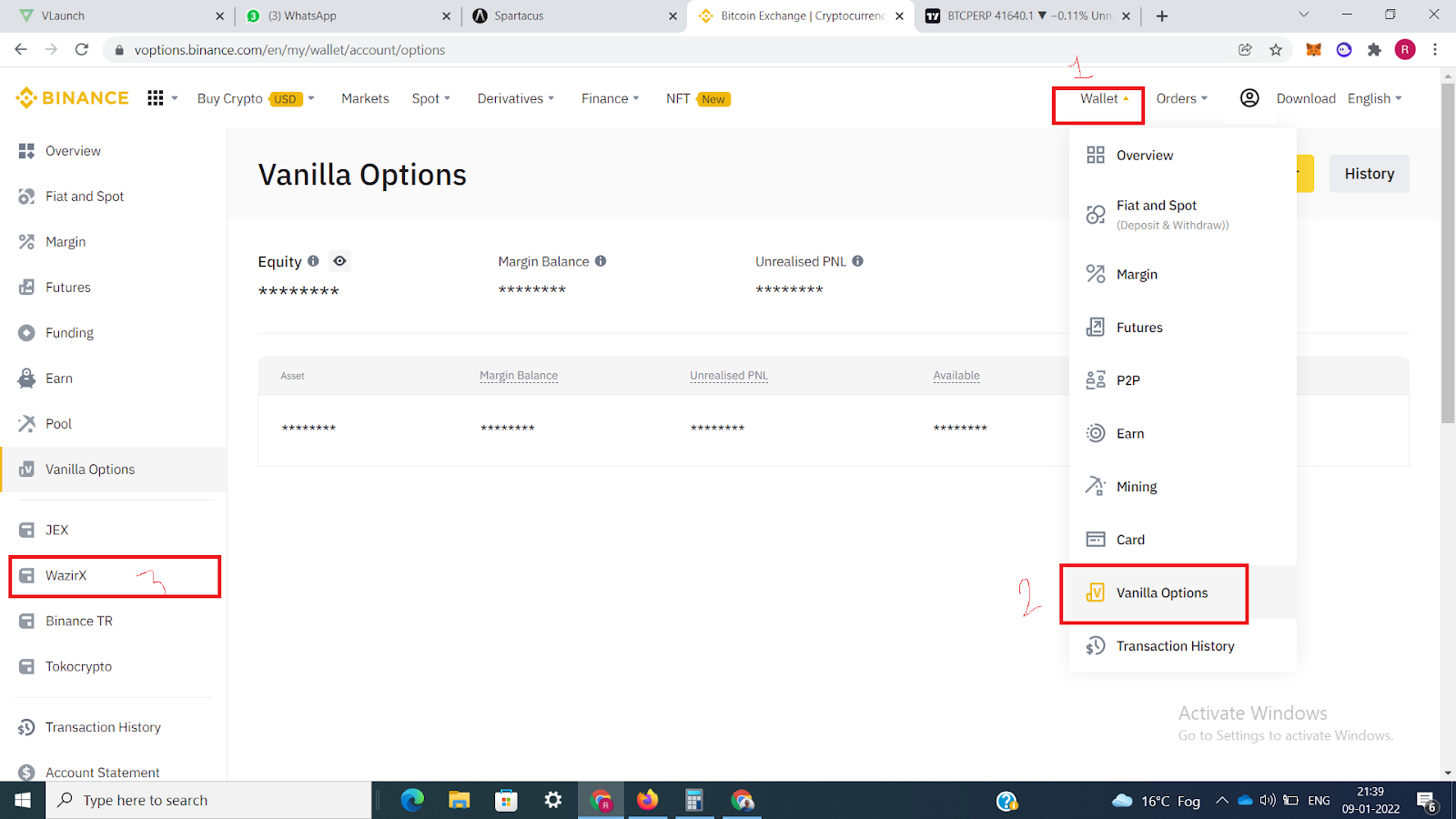This screenshot has width=1456, height=819.
Task: Select Overview in the left sidebar
Action: click(x=114, y=151)
